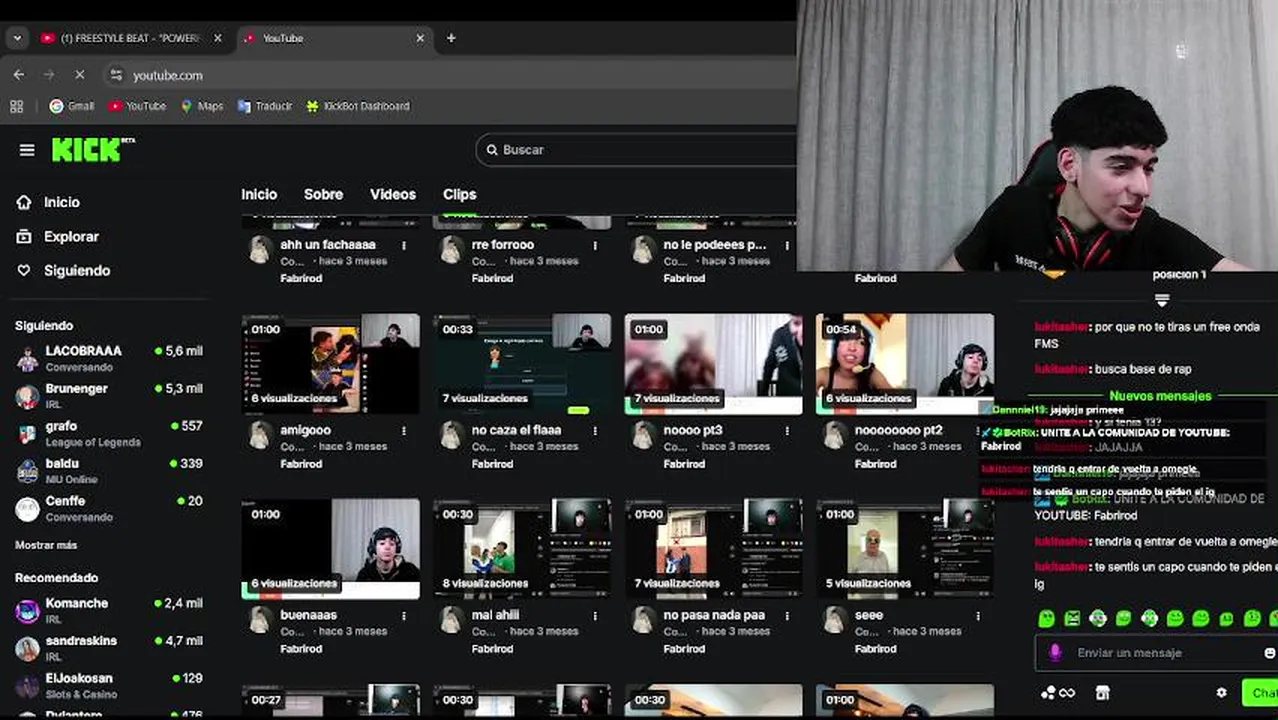Play the 'seee' clip thumbnail
The image size is (1278, 720).
tap(905, 549)
